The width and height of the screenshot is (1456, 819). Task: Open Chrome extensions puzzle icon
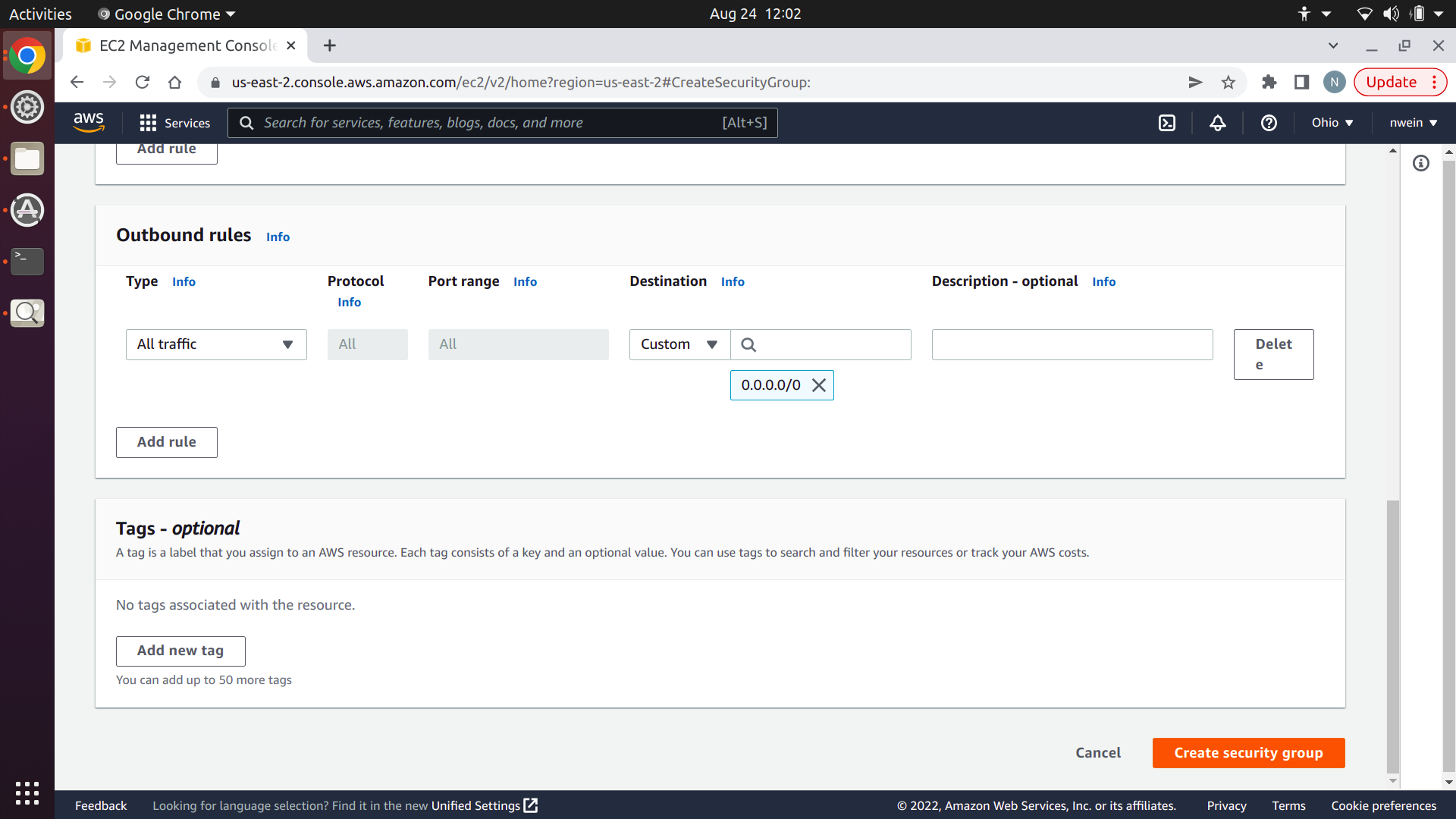pos(1269,83)
